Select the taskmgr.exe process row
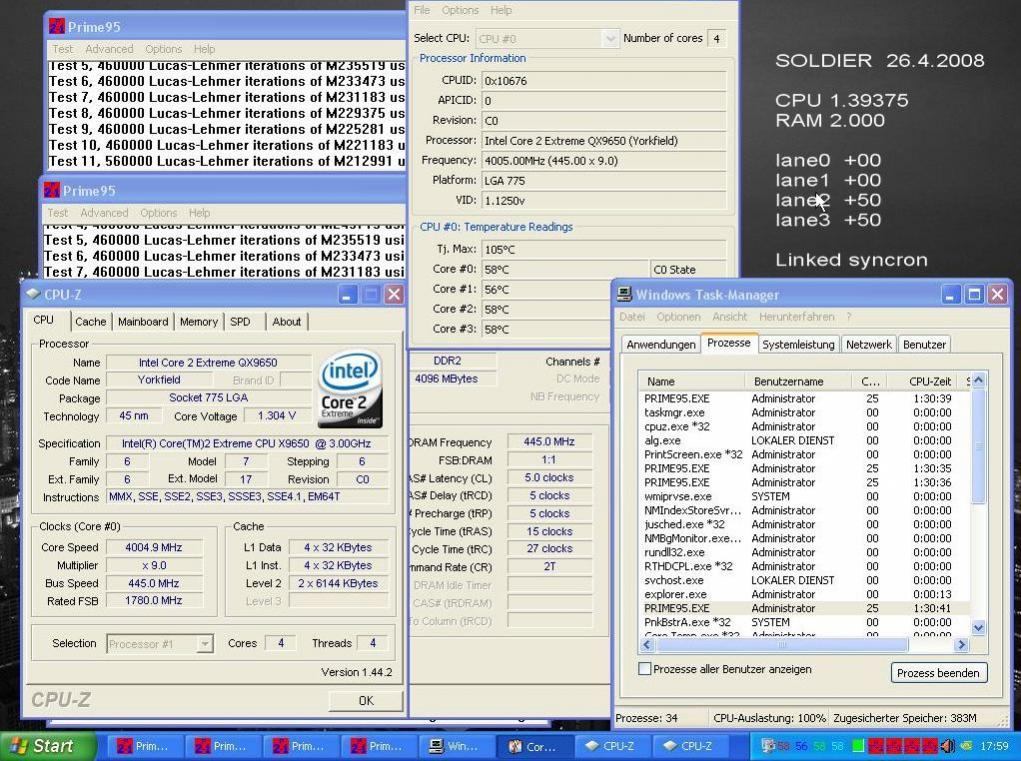This screenshot has width=1021, height=761. coord(806,413)
